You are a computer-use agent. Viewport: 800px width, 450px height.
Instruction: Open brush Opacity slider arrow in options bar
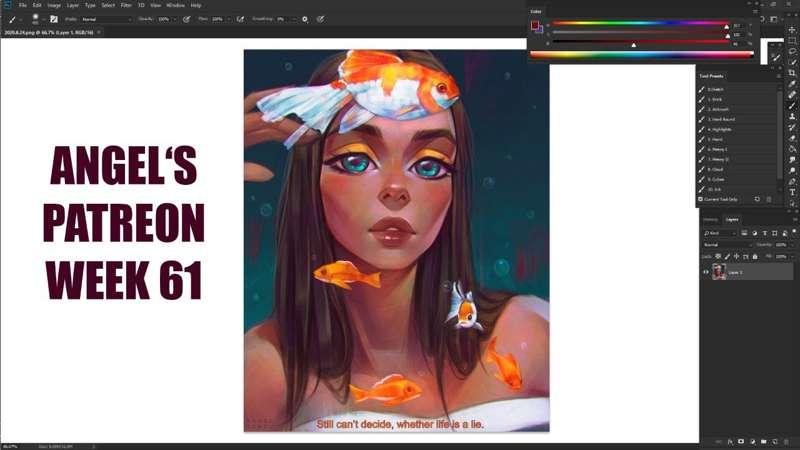175,19
